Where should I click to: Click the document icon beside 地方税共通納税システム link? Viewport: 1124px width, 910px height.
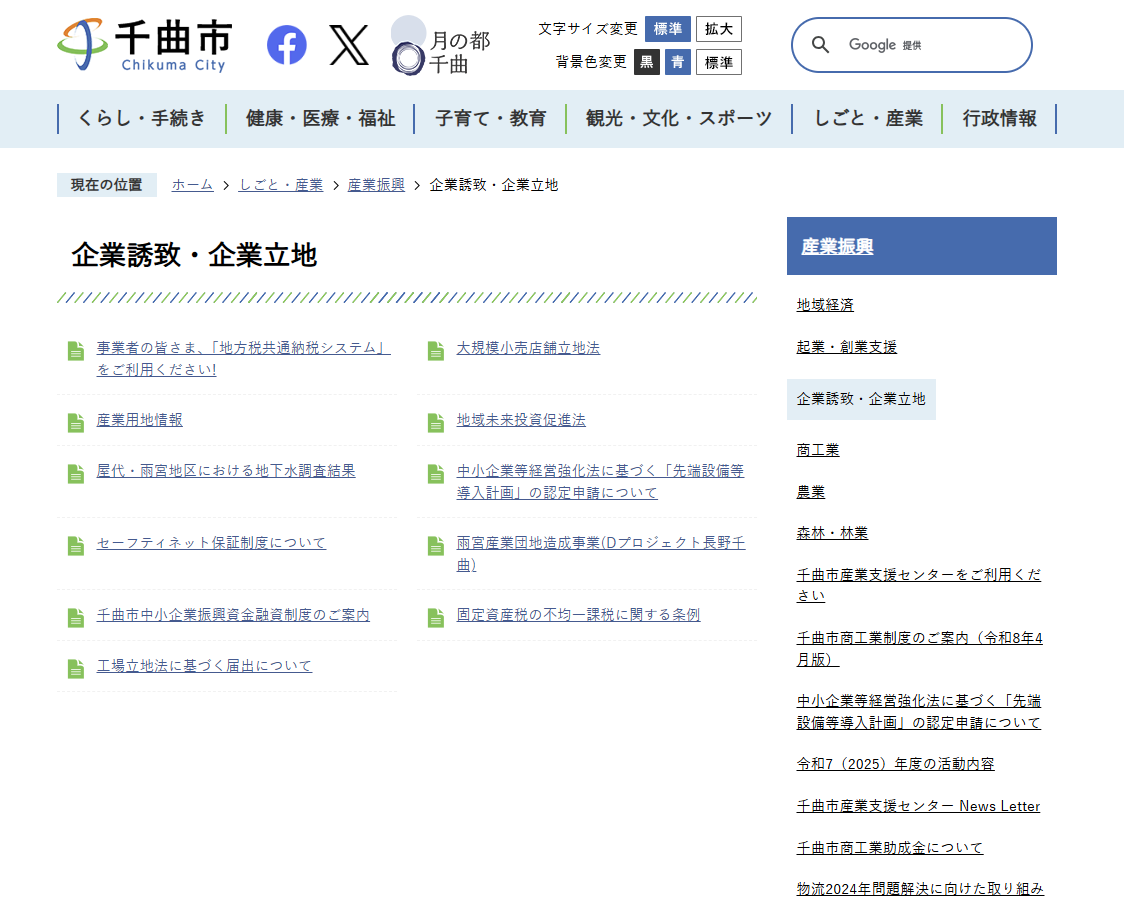(76, 351)
